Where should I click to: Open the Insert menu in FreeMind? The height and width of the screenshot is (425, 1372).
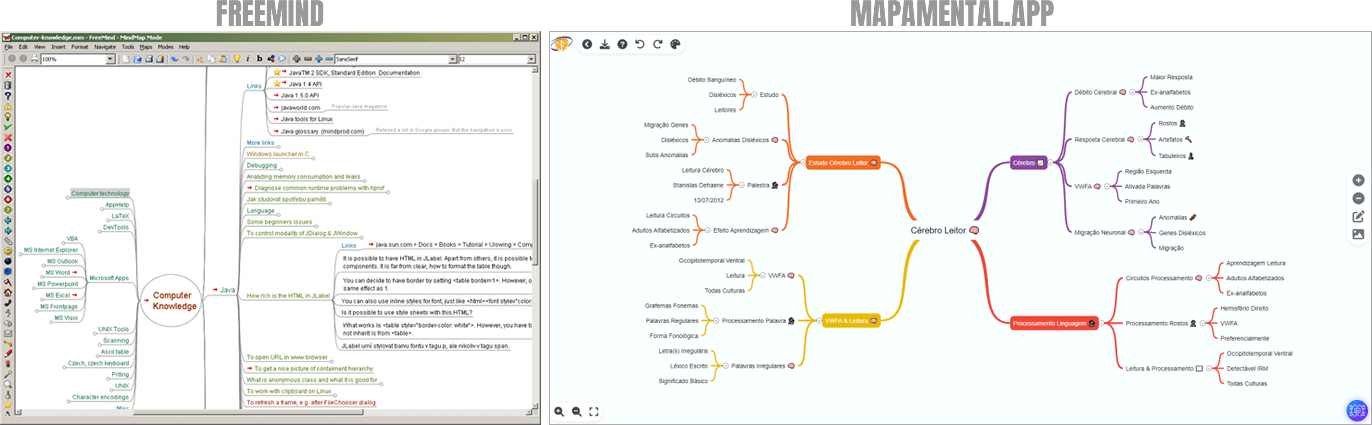[58, 47]
